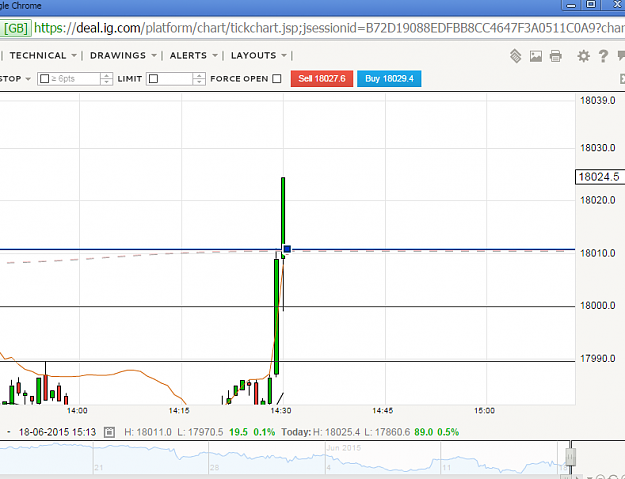
Task: Open the calendar date picker icon
Action: pos(109,432)
